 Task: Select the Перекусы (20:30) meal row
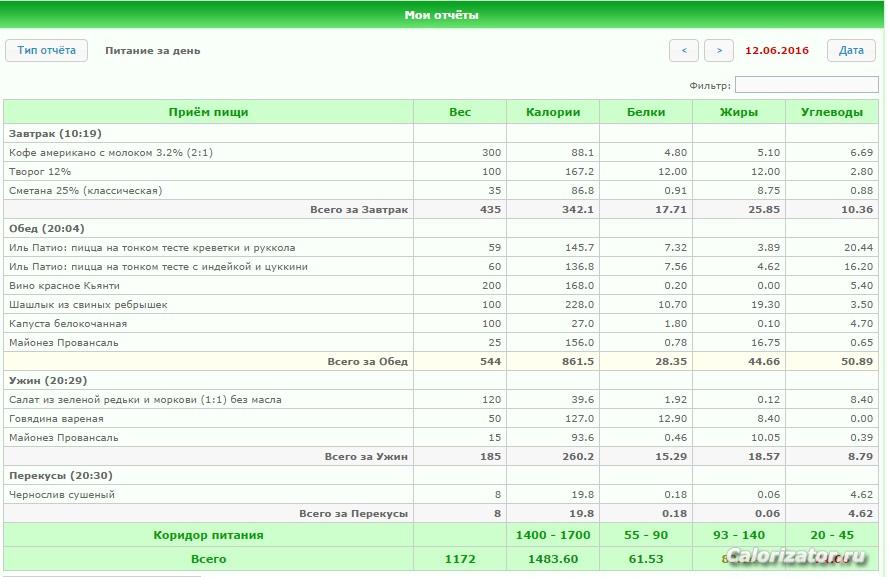click(441, 476)
